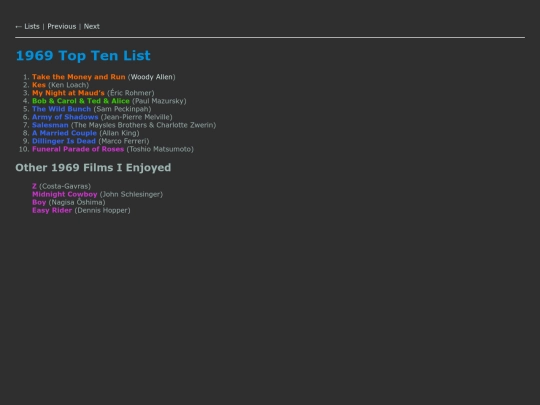Click director name Dennis Hopper

(102, 210)
